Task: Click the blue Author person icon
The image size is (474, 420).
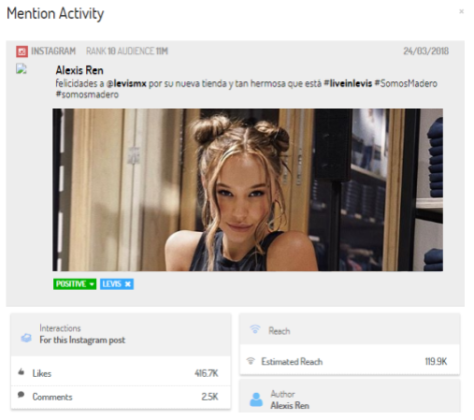Action: (256, 399)
